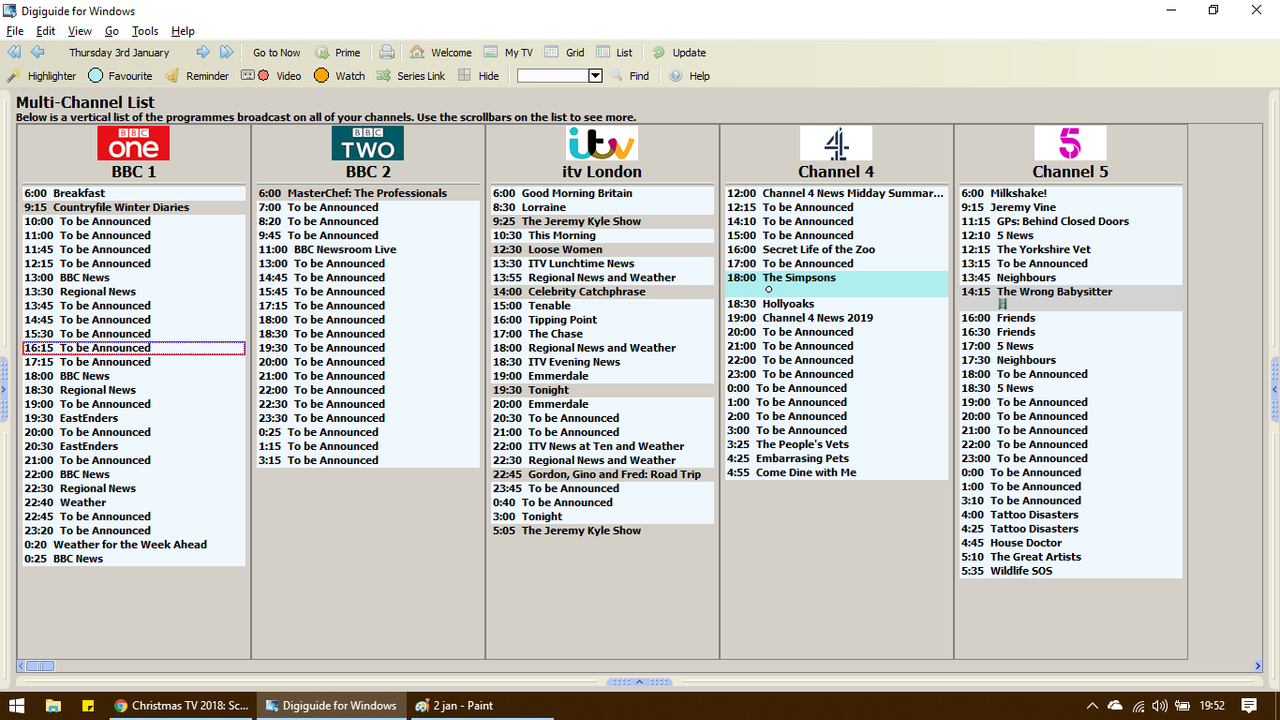1280x720 pixels.
Task: Click the Channel 5 logo
Action: click(1070, 143)
